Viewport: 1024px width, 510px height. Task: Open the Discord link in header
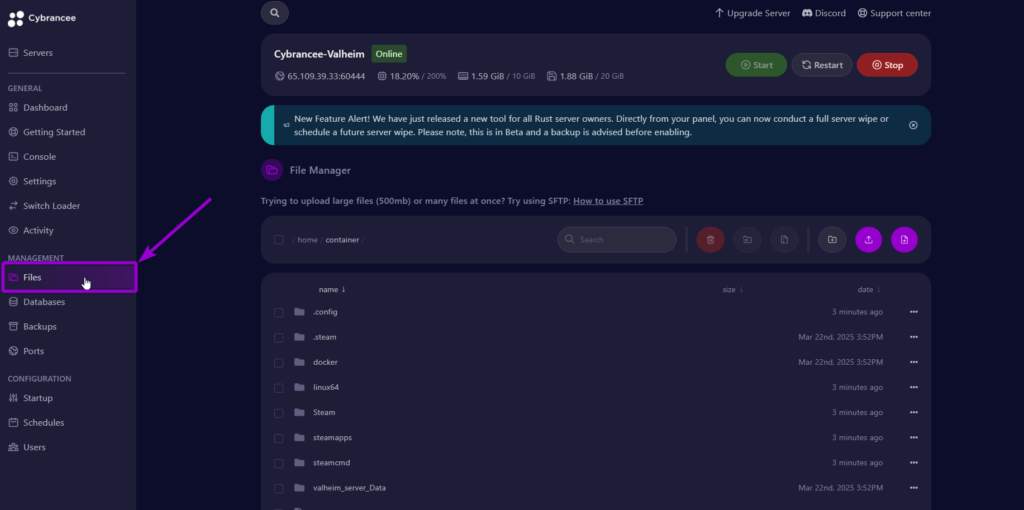point(824,13)
